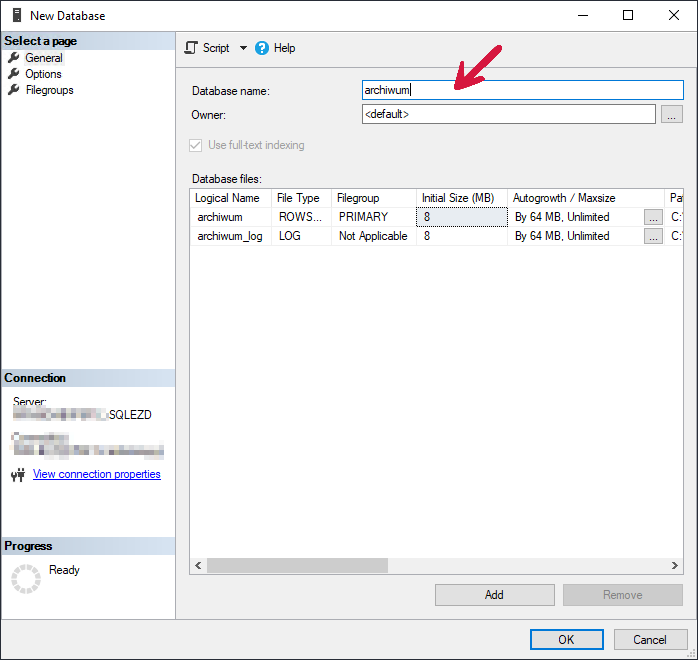The image size is (698, 660).
Task: Expand the Script dropdown arrow
Action: (243, 48)
